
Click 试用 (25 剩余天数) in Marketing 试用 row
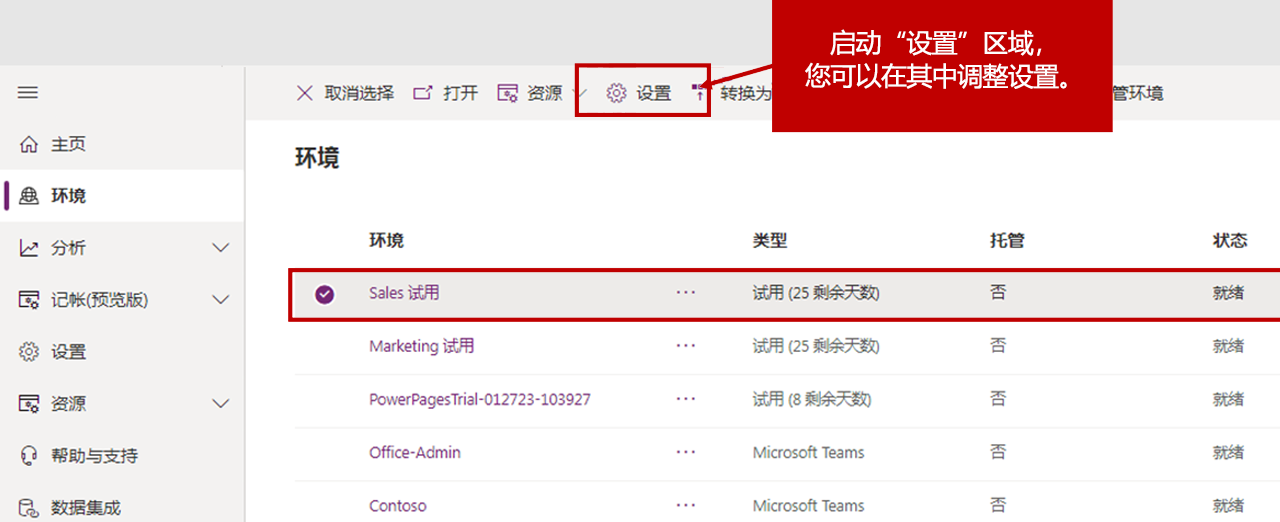pos(816,346)
